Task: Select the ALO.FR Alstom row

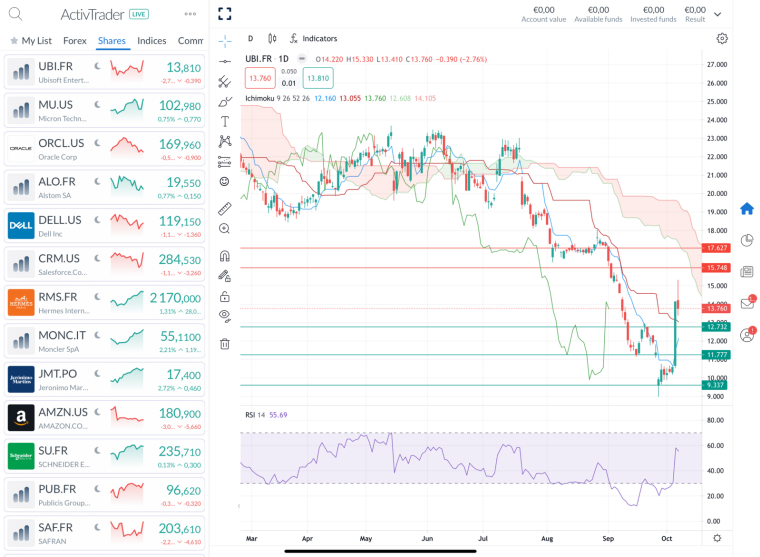Action: click(x=104, y=187)
